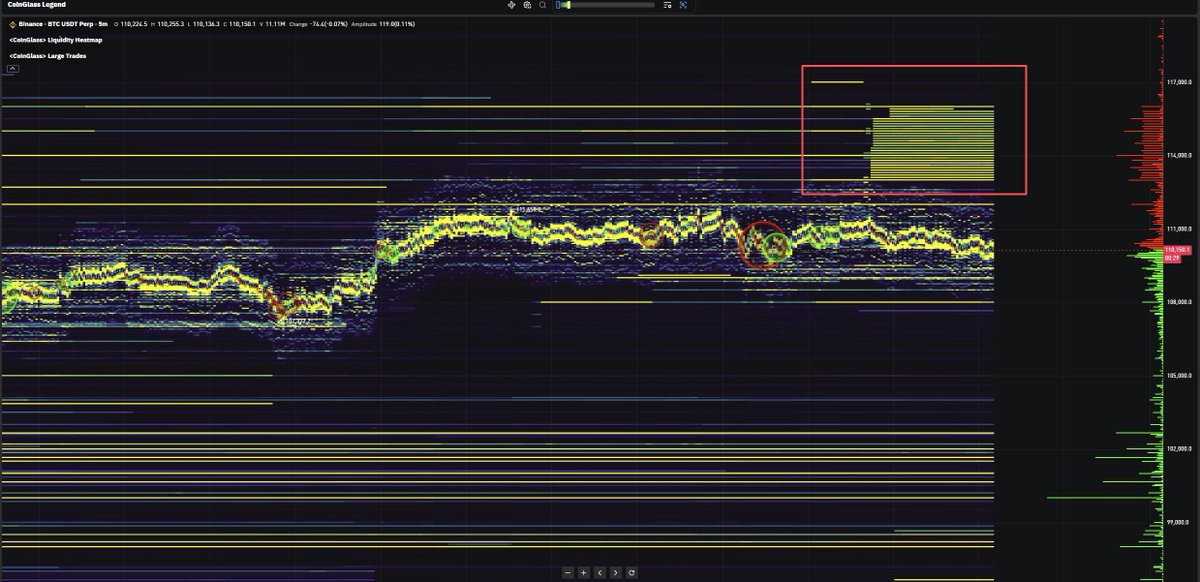Screen dimensions: 1200x582
Task: Refresh the chart view
Action: point(631,572)
